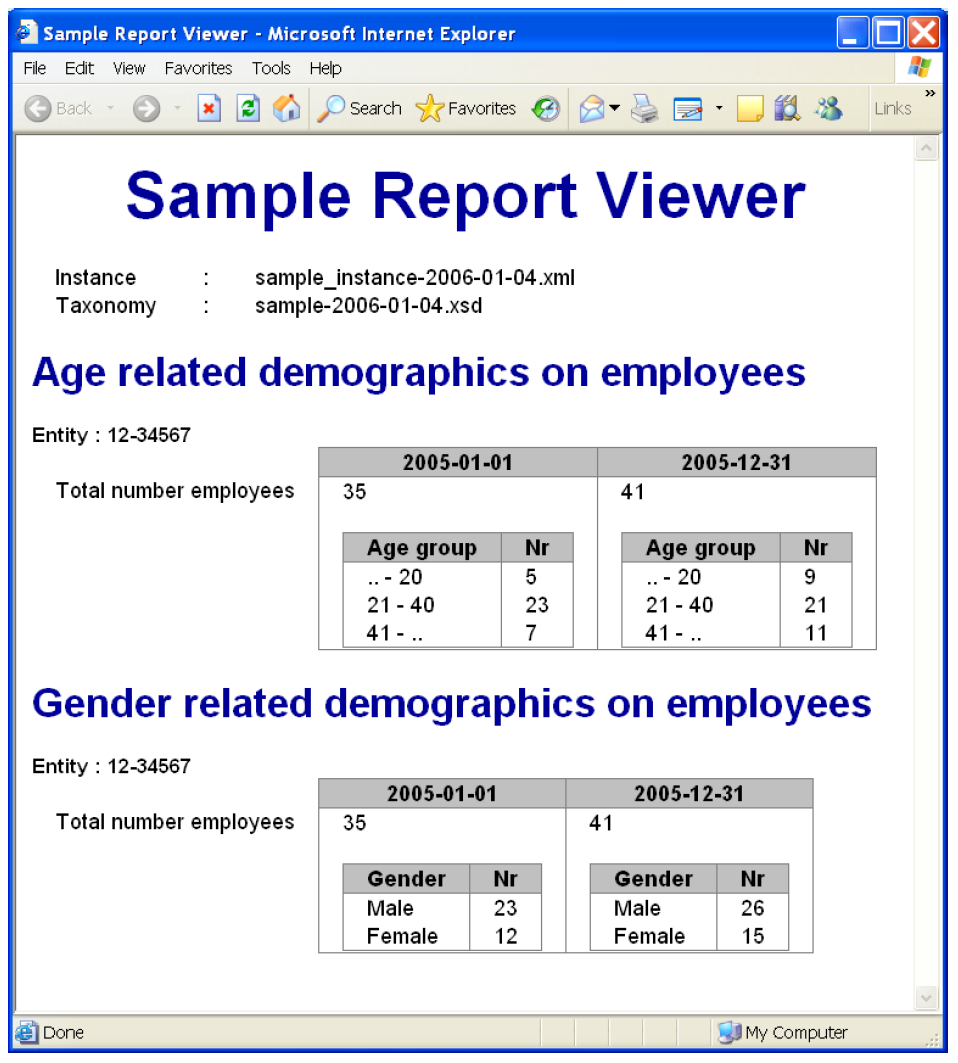Viewport: 958px width, 1063px height.
Task: Click the yellow Discuss note icon
Action: point(750,108)
